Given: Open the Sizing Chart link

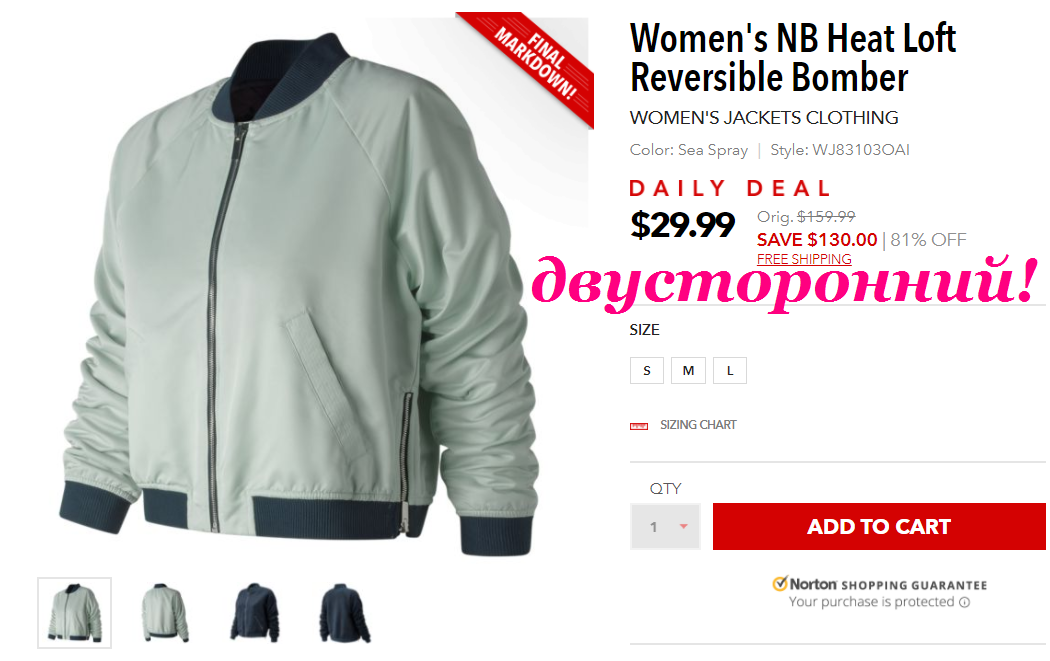Looking at the screenshot, I should tap(698, 425).
